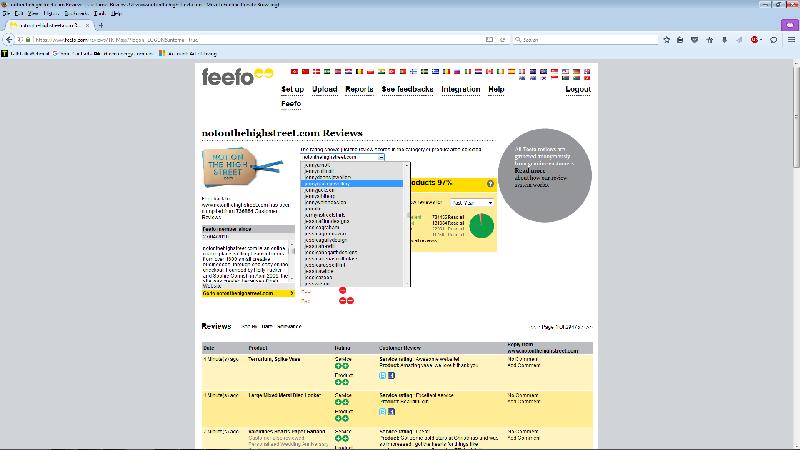Screen dimensions: 800x450
Task: Open the browser Tools menu
Action: (99, 13)
